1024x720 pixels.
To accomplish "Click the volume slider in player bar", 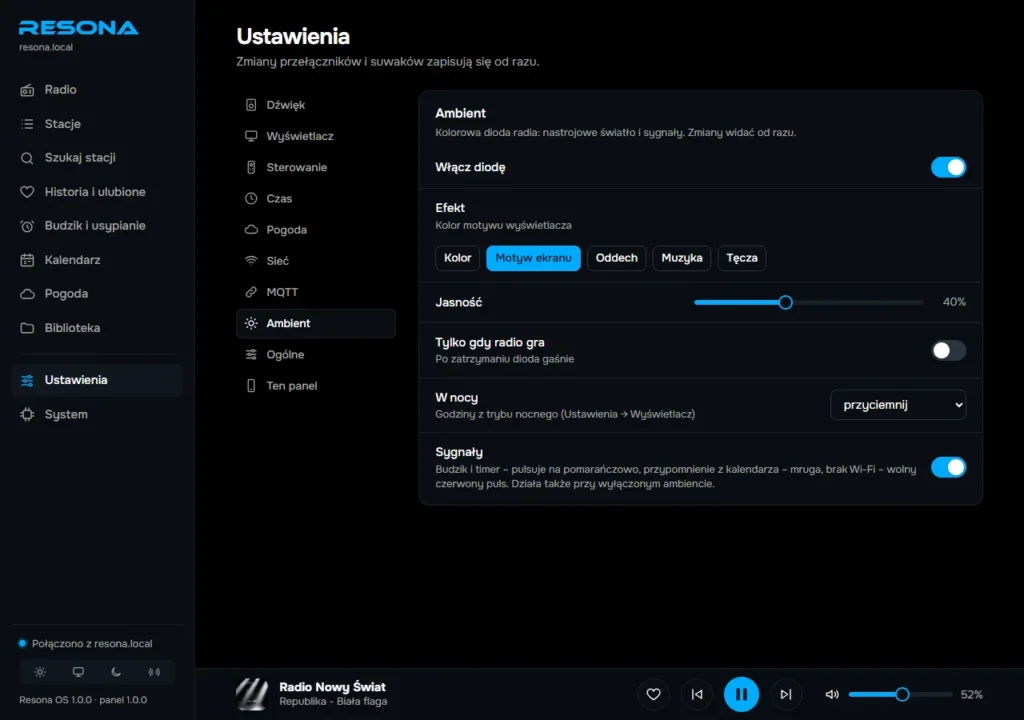I will 901,695.
